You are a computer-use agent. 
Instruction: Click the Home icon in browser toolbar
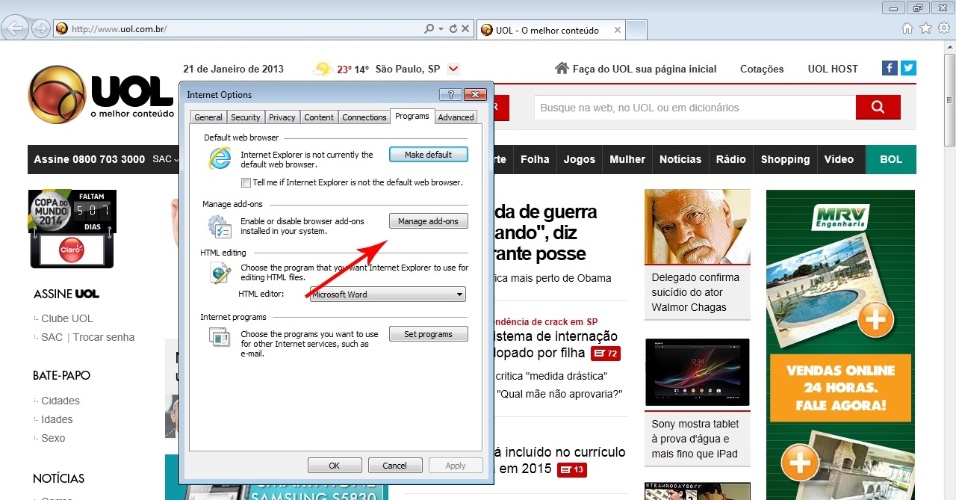[x=907, y=28]
